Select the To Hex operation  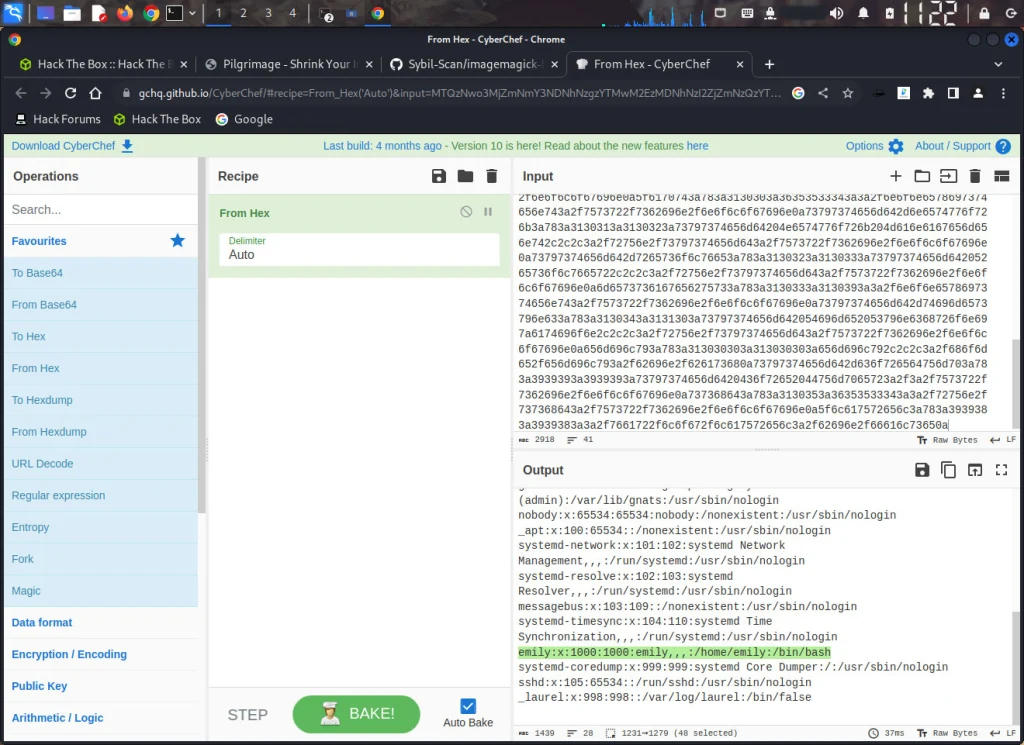point(101,336)
